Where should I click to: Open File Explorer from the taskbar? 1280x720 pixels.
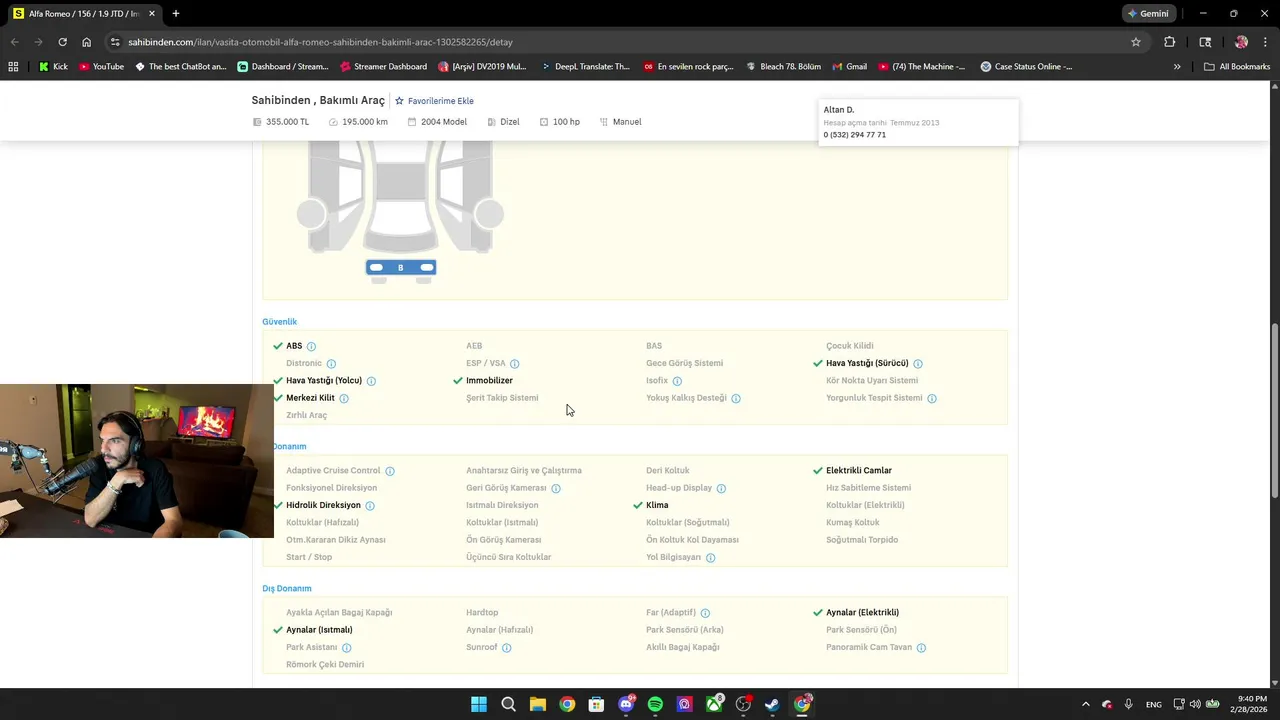click(x=537, y=704)
